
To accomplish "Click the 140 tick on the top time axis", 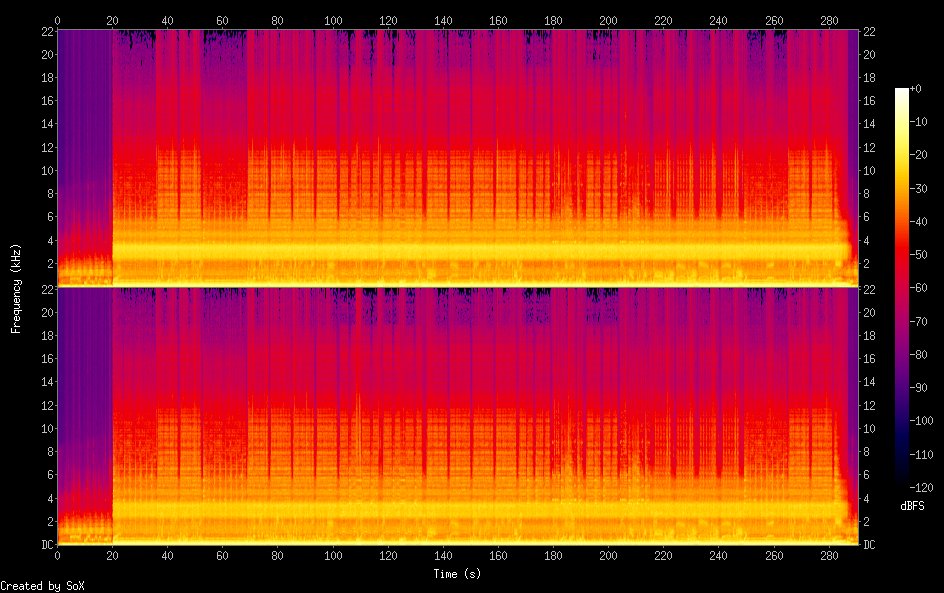I will pyautogui.click(x=443, y=20).
